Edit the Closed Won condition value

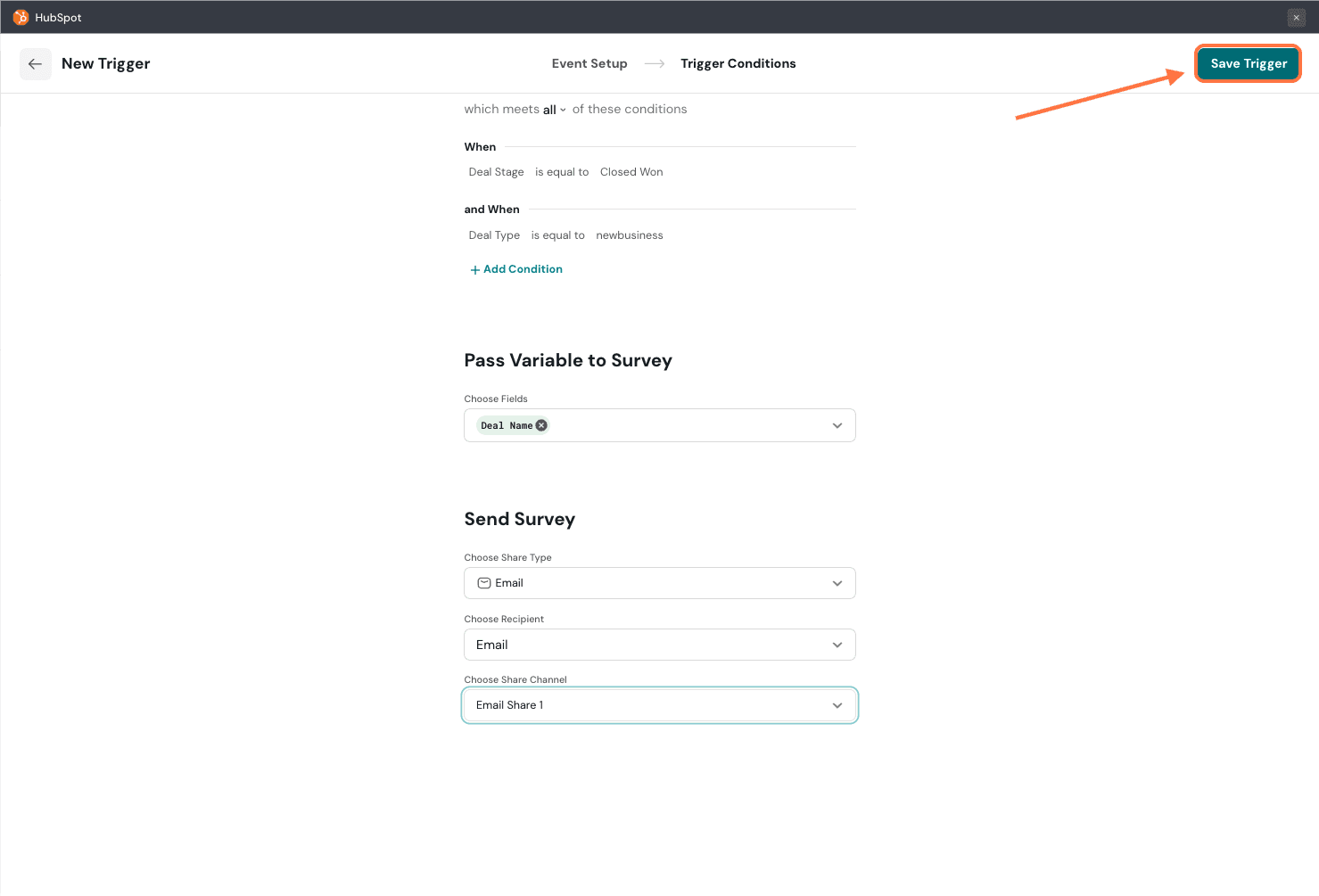pos(631,172)
